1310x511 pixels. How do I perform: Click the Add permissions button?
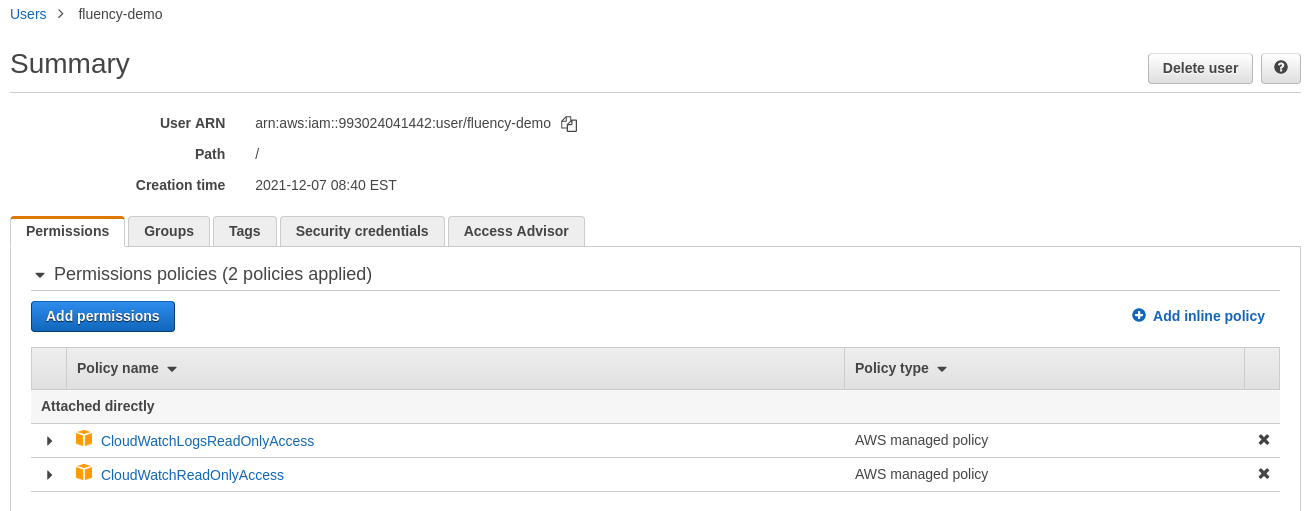103,316
